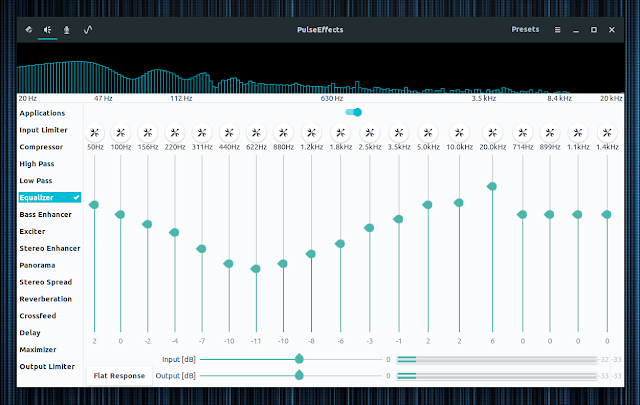Select Applications in the sidebar
The width and height of the screenshot is (640, 405).
coord(42,113)
